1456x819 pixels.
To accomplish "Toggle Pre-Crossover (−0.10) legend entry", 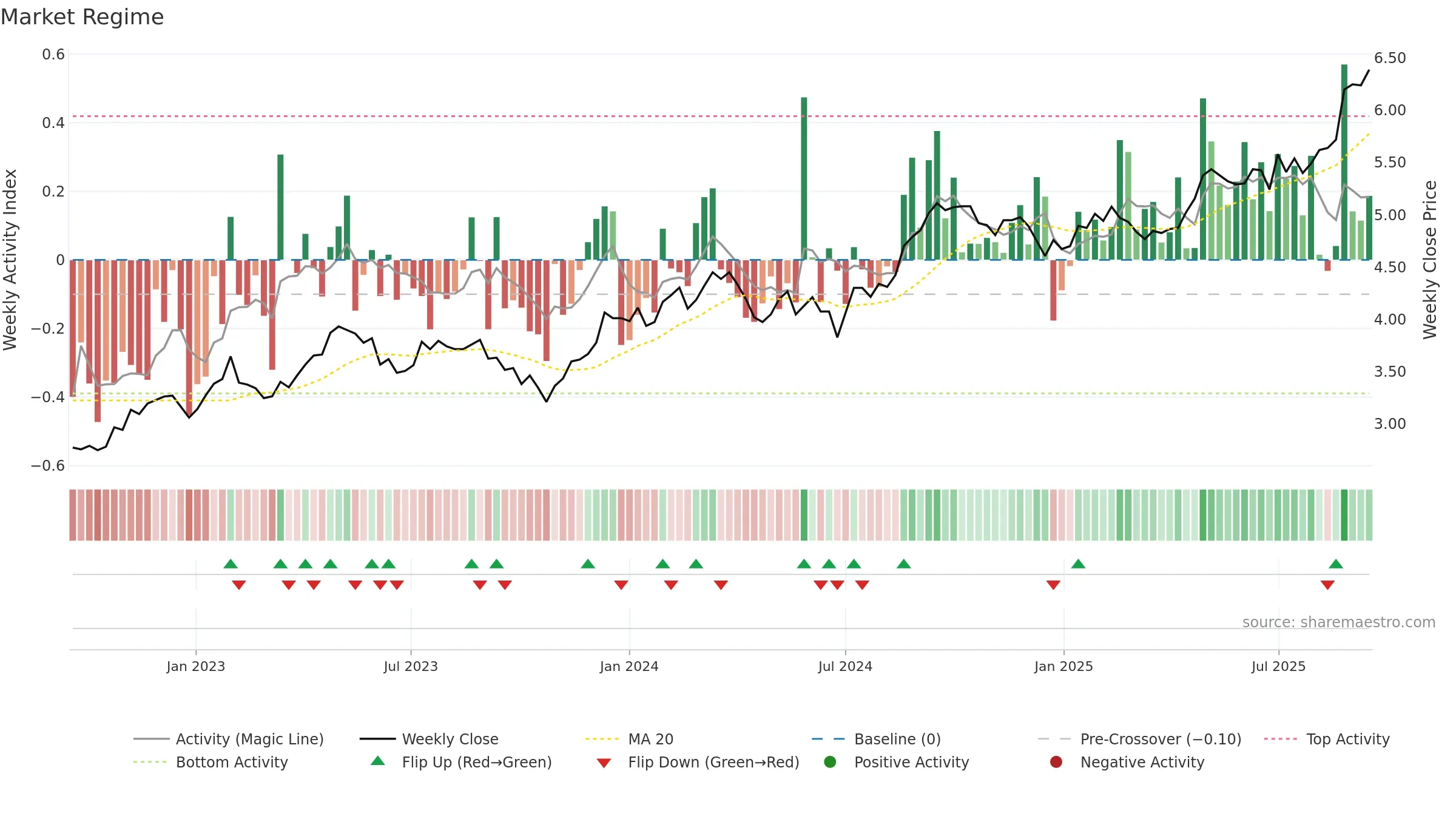I will click(x=1139, y=739).
